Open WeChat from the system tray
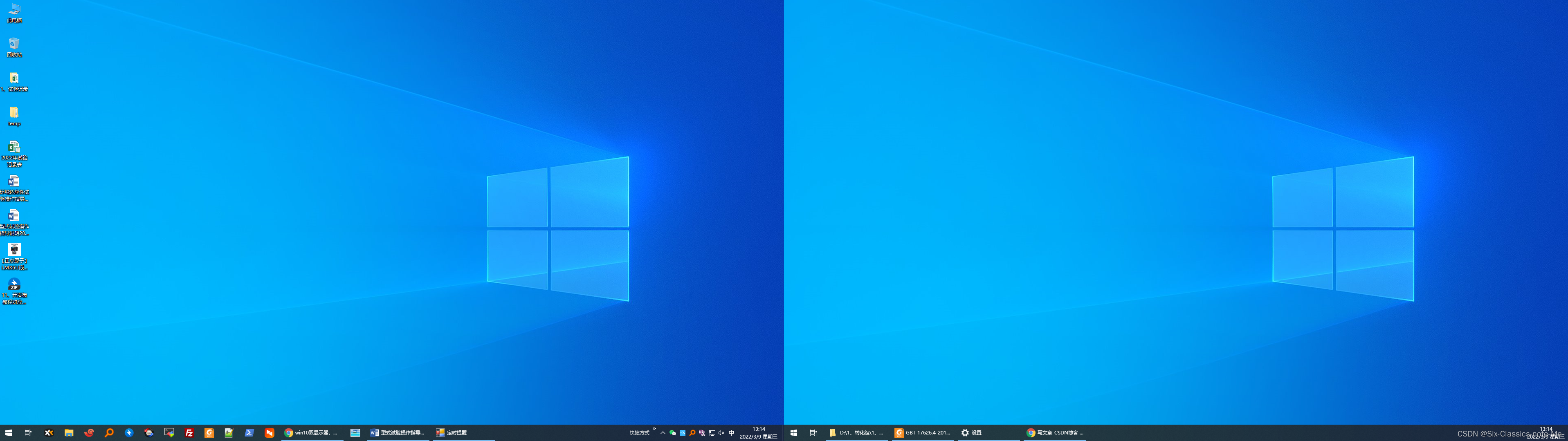 (x=673, y=432)
